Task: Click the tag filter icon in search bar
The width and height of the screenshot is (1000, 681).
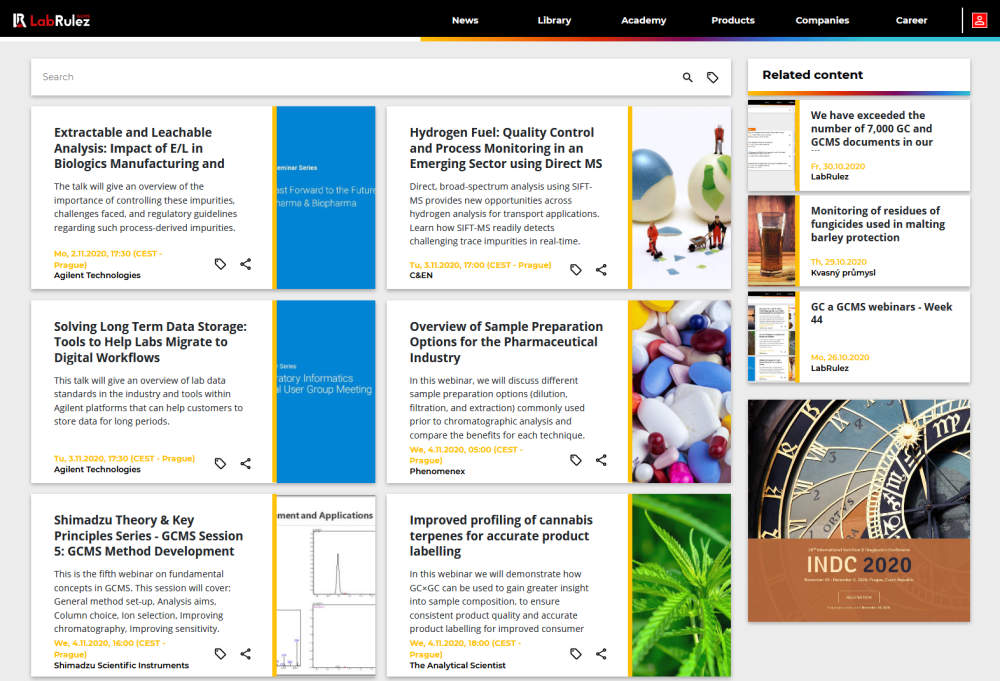Action: 712,77
